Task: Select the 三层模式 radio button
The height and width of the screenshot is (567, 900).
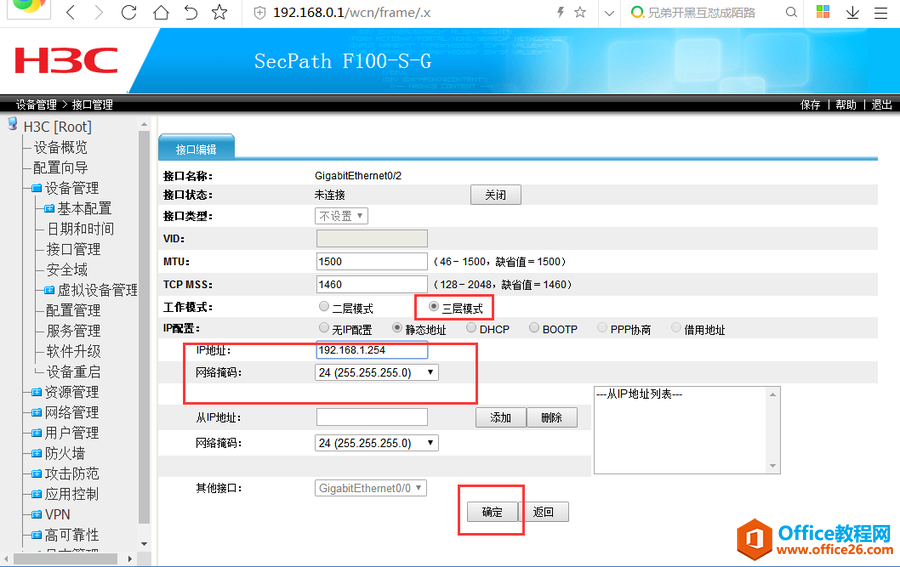Action: (x=434, y=306)
